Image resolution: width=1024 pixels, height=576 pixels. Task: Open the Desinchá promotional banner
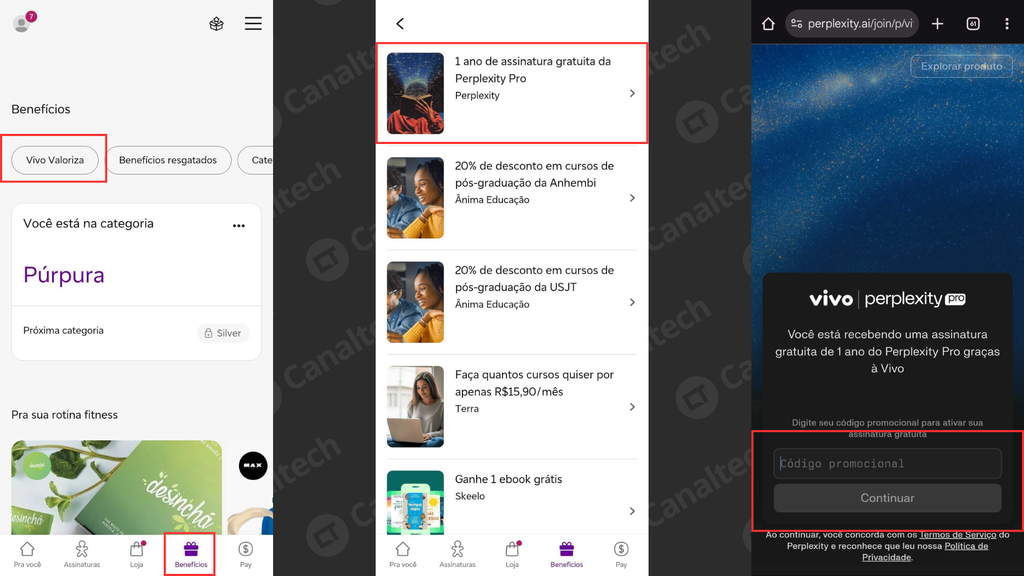[x=116, y=487]
